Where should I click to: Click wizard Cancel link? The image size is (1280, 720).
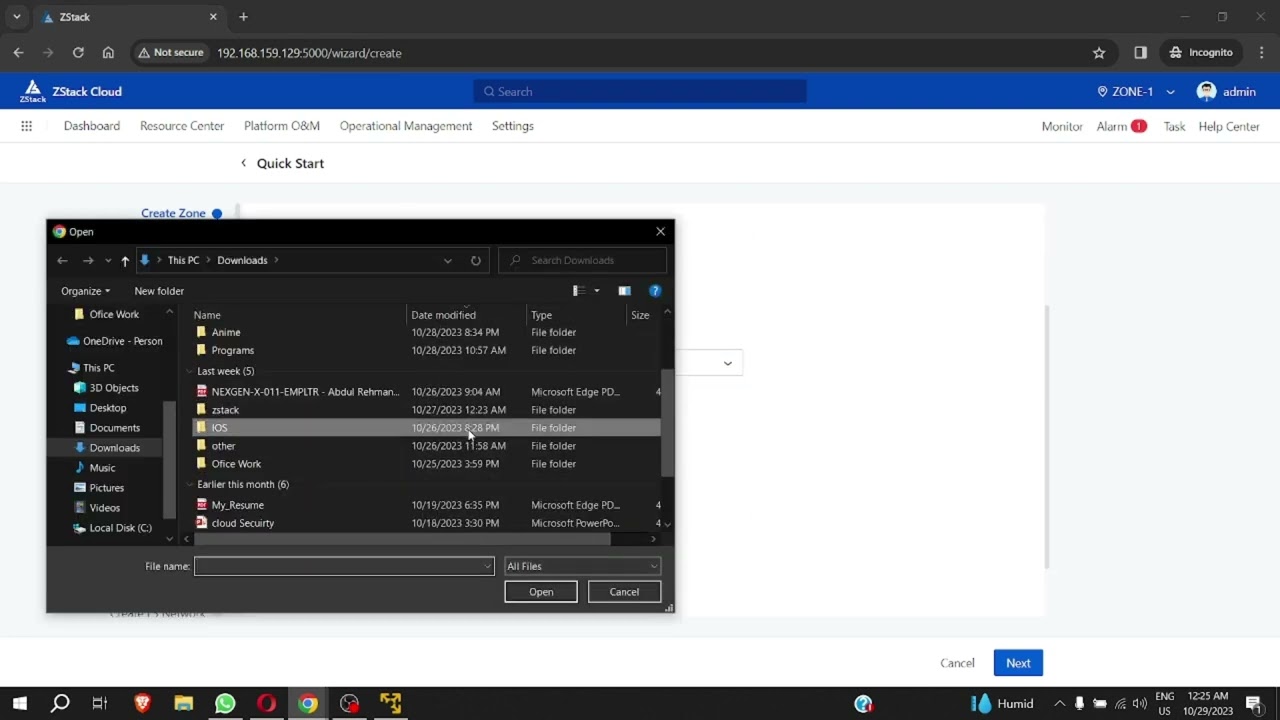click(957, 663)
